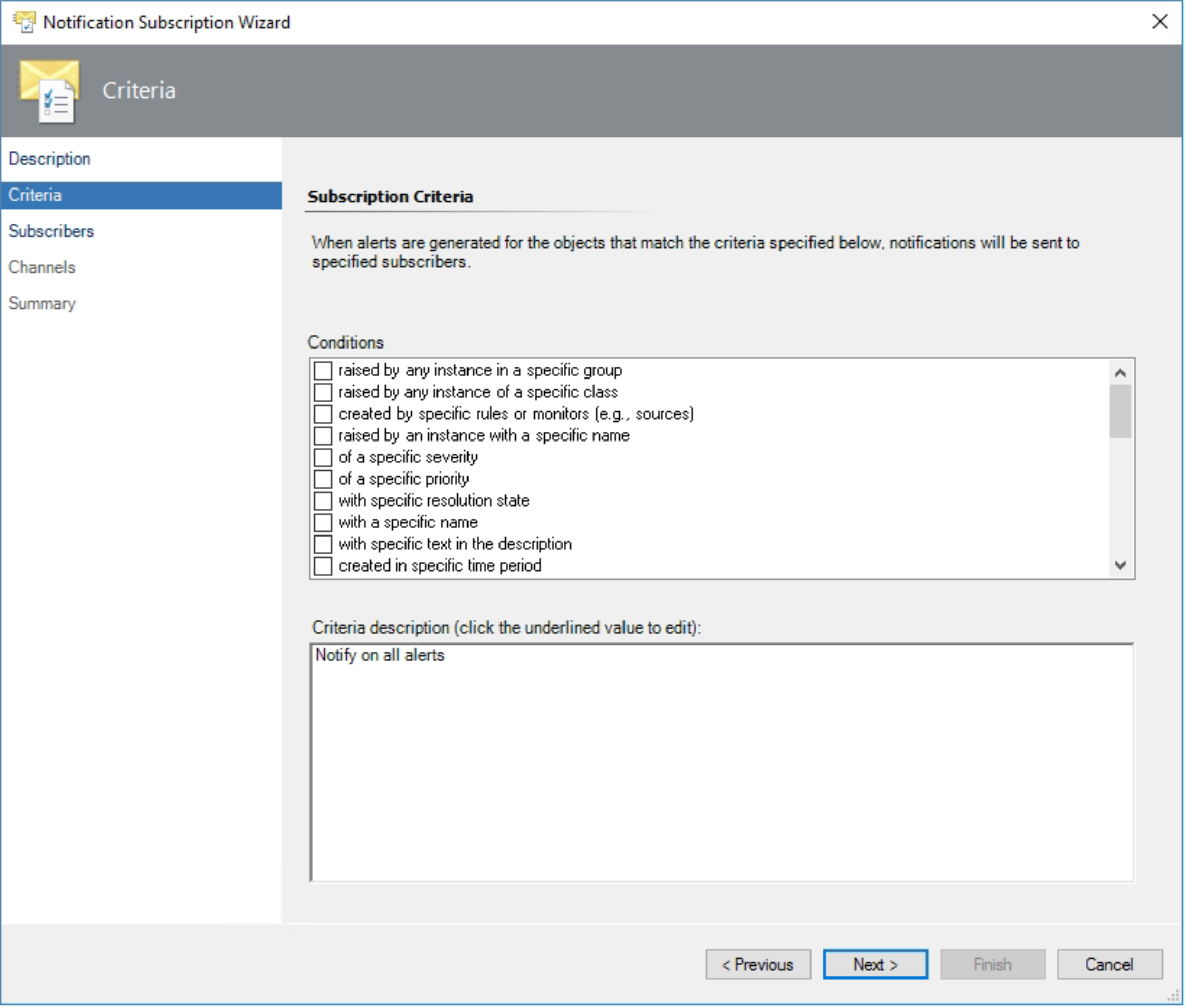Click the wizard title bar envelope icon
The width and height of the screenshot is (1185, 1008).
24,22
